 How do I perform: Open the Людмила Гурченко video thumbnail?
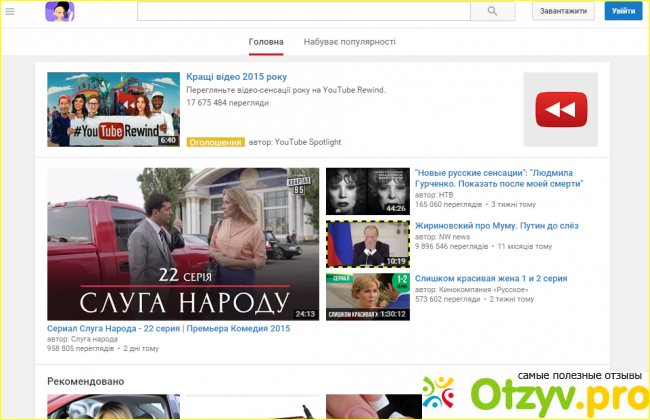(x=368, y=191)
